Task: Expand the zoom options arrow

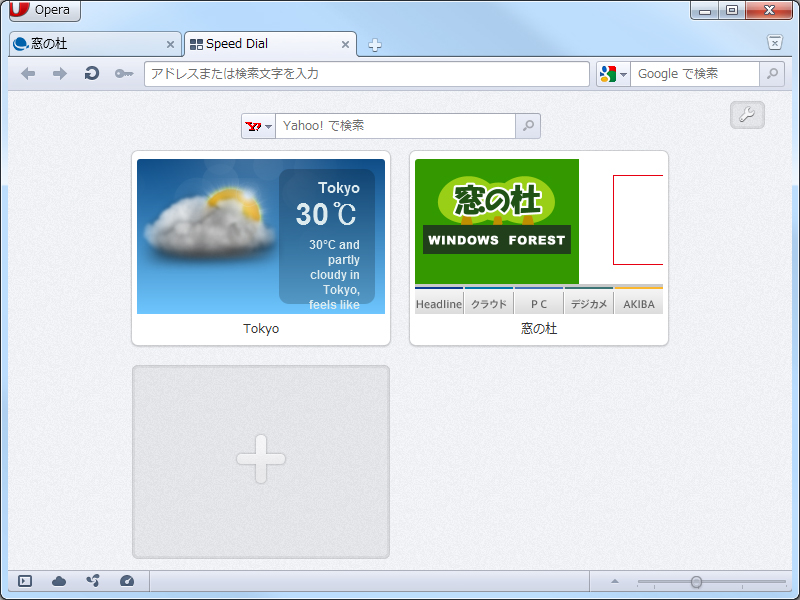Action: [614, 581]
